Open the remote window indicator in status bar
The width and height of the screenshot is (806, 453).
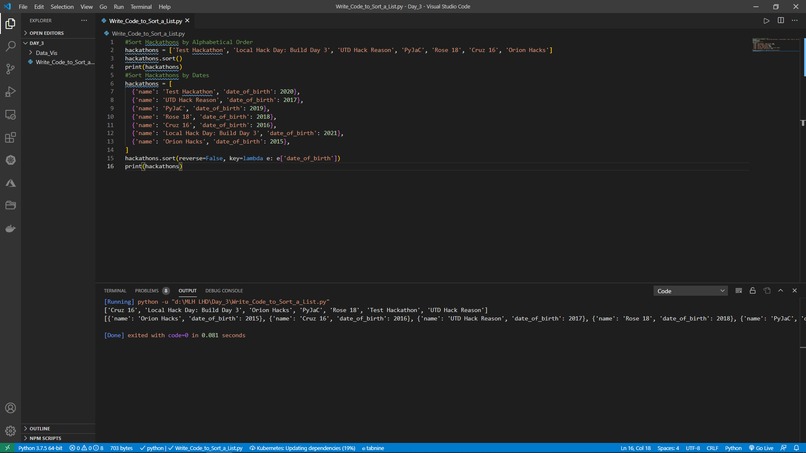click(7, 448)
